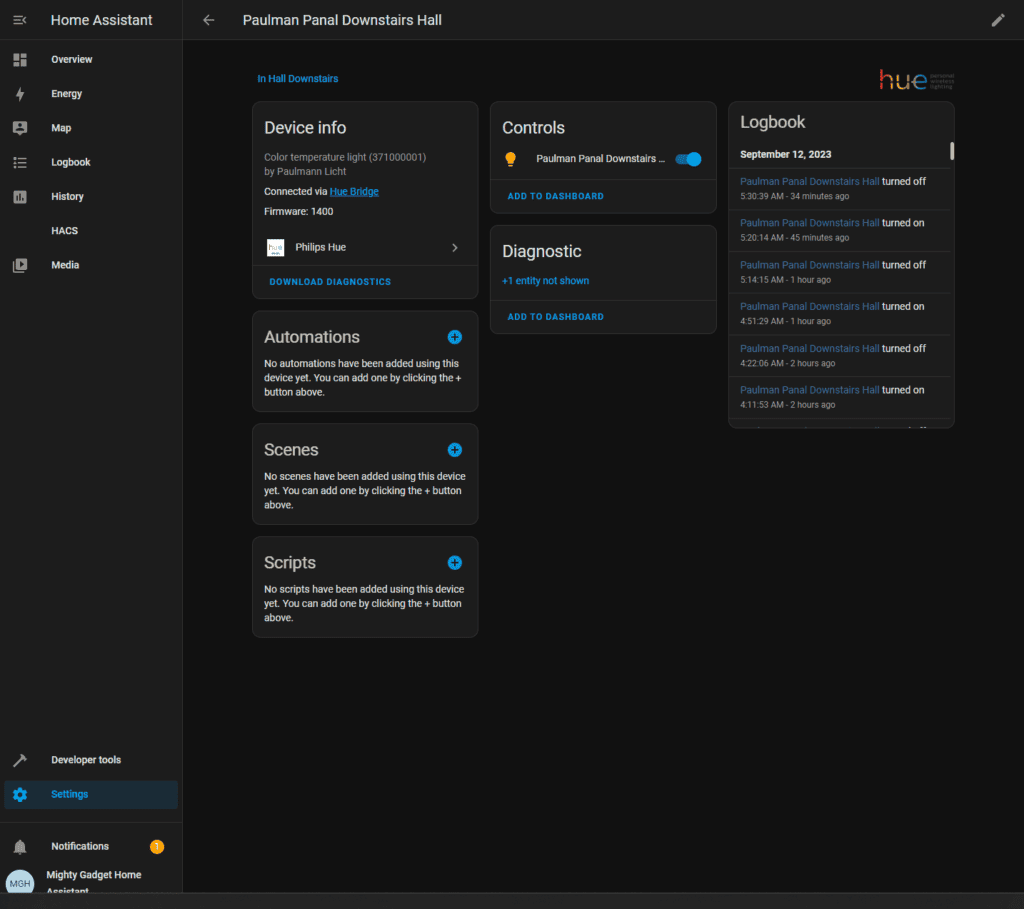
Task: Open Developer tools hammer icon
Action: pyautogui.click(x=20, y=760)
